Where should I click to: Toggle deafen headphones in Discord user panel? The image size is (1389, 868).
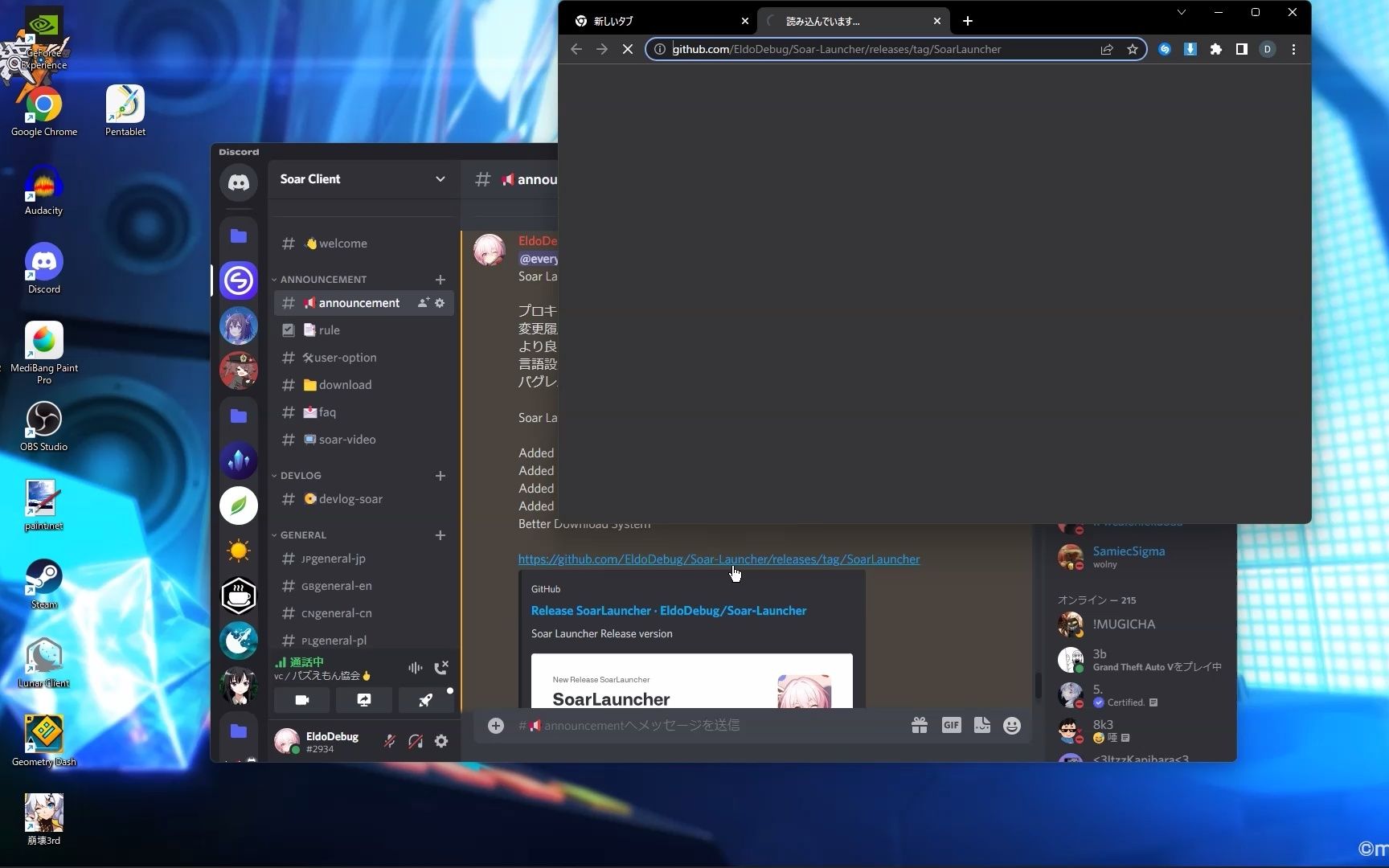pos(416,742)
